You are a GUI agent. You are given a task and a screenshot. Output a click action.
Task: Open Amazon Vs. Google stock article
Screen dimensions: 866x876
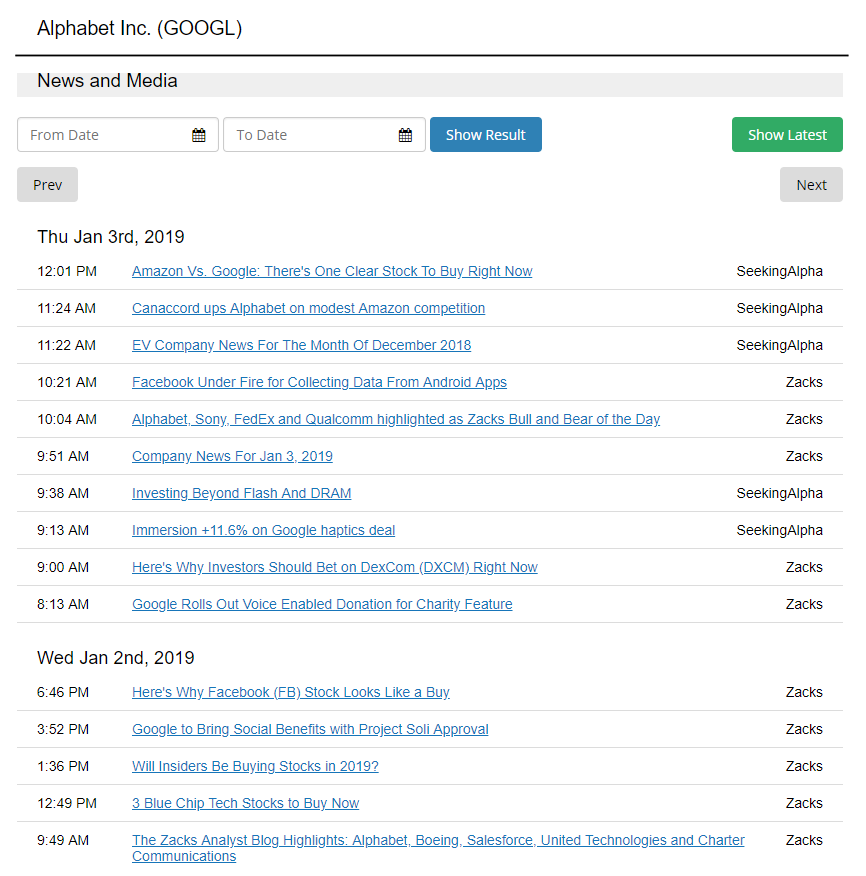point(332,271)
